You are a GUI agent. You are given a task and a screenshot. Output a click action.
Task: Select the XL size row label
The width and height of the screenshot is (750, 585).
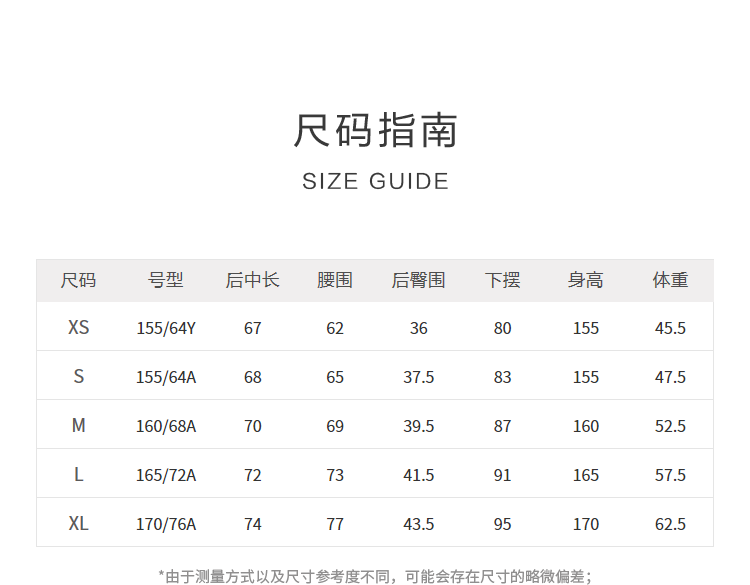coord(78,524)
